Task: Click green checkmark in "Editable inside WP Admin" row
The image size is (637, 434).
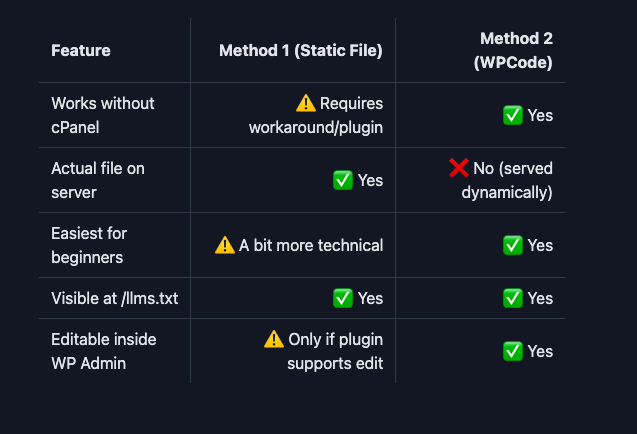Action: pos(513,351)
